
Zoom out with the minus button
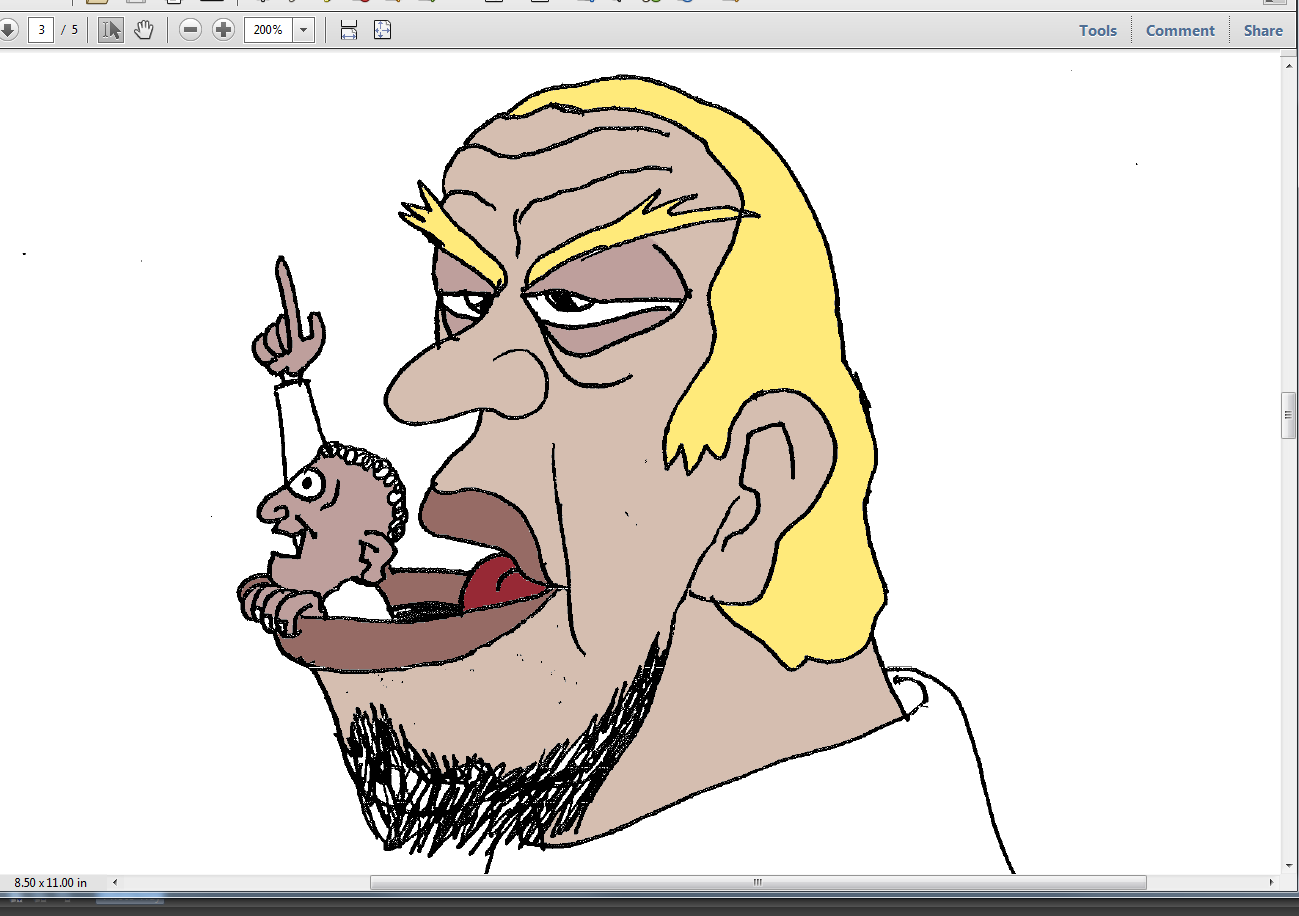190,30
